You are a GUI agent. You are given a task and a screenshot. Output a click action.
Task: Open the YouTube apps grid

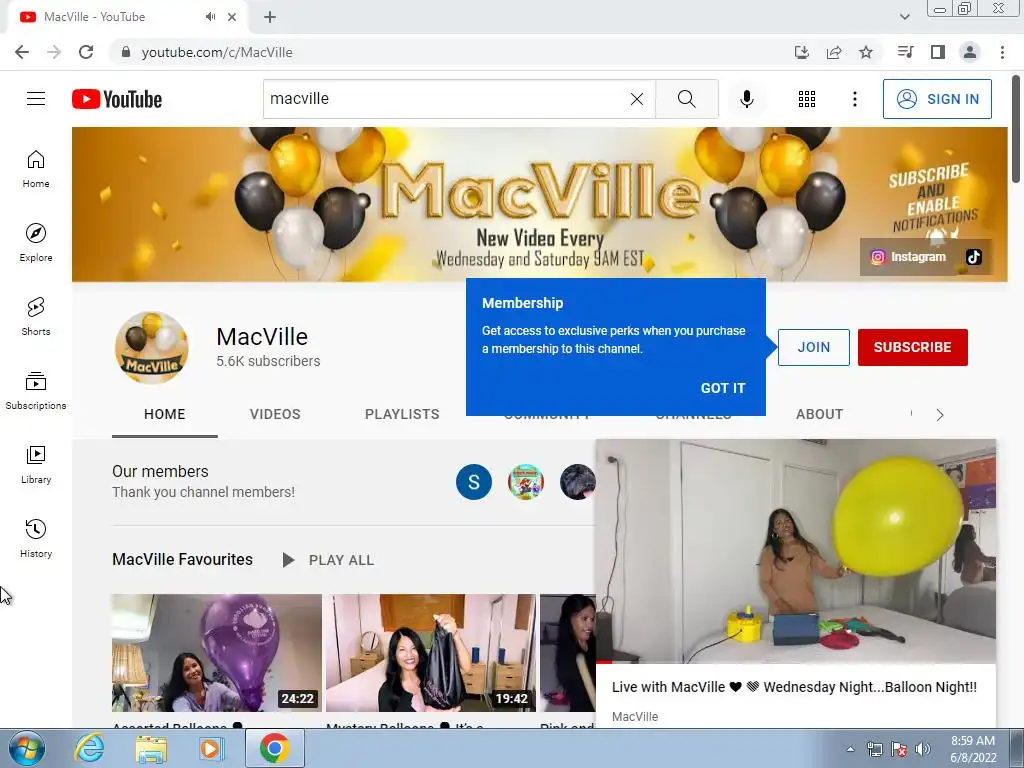[x=807, y=99]
